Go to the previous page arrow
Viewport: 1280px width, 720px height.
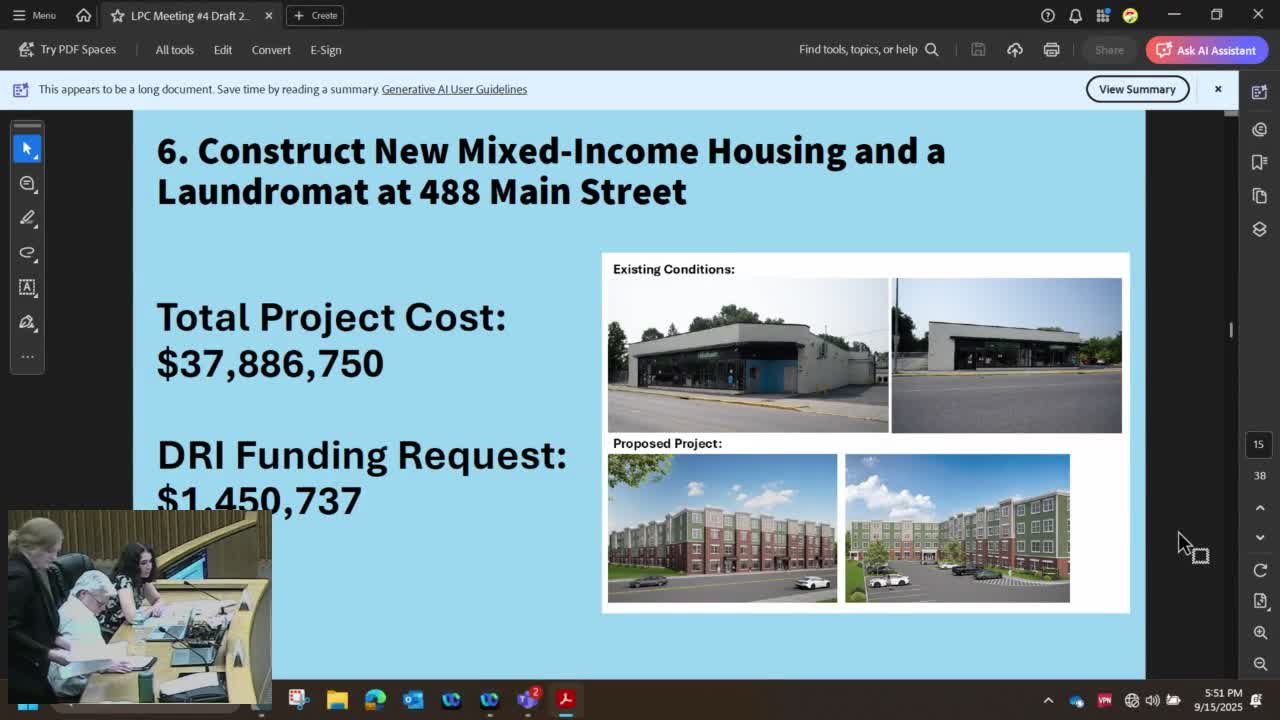pos(1259,508)
